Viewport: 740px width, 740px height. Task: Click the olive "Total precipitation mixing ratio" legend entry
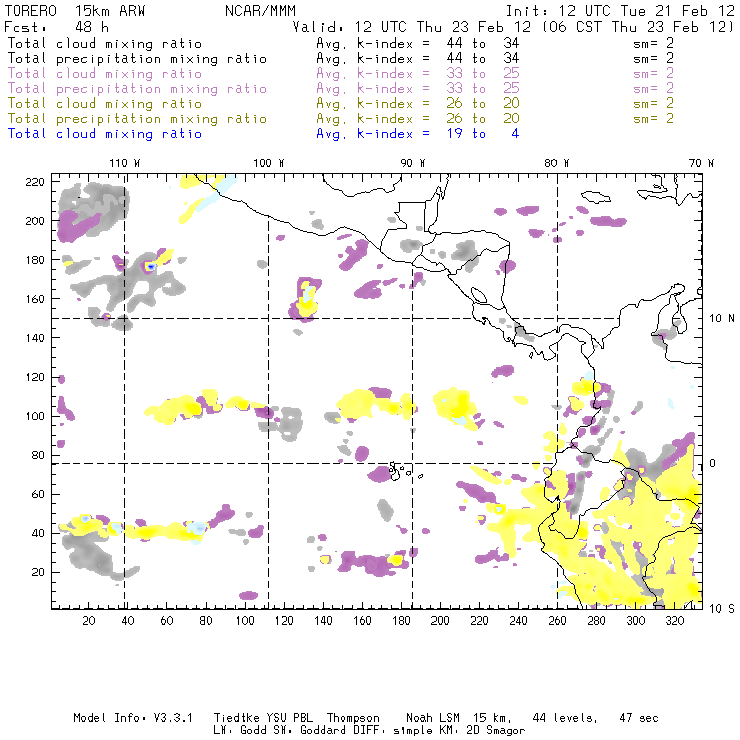click(x=137, y=118)
